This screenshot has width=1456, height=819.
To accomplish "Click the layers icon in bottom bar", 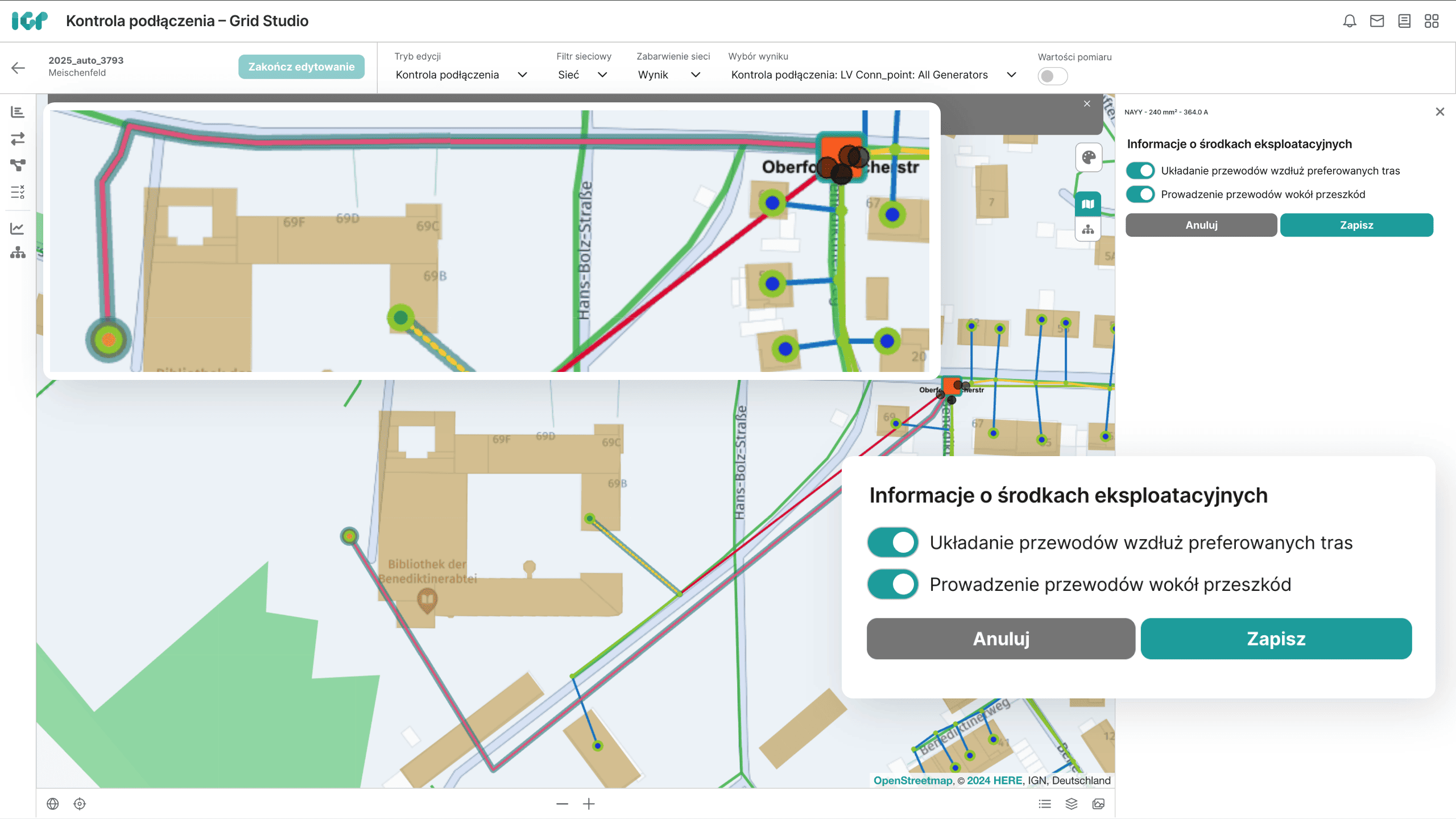I will pos(1072,804).
